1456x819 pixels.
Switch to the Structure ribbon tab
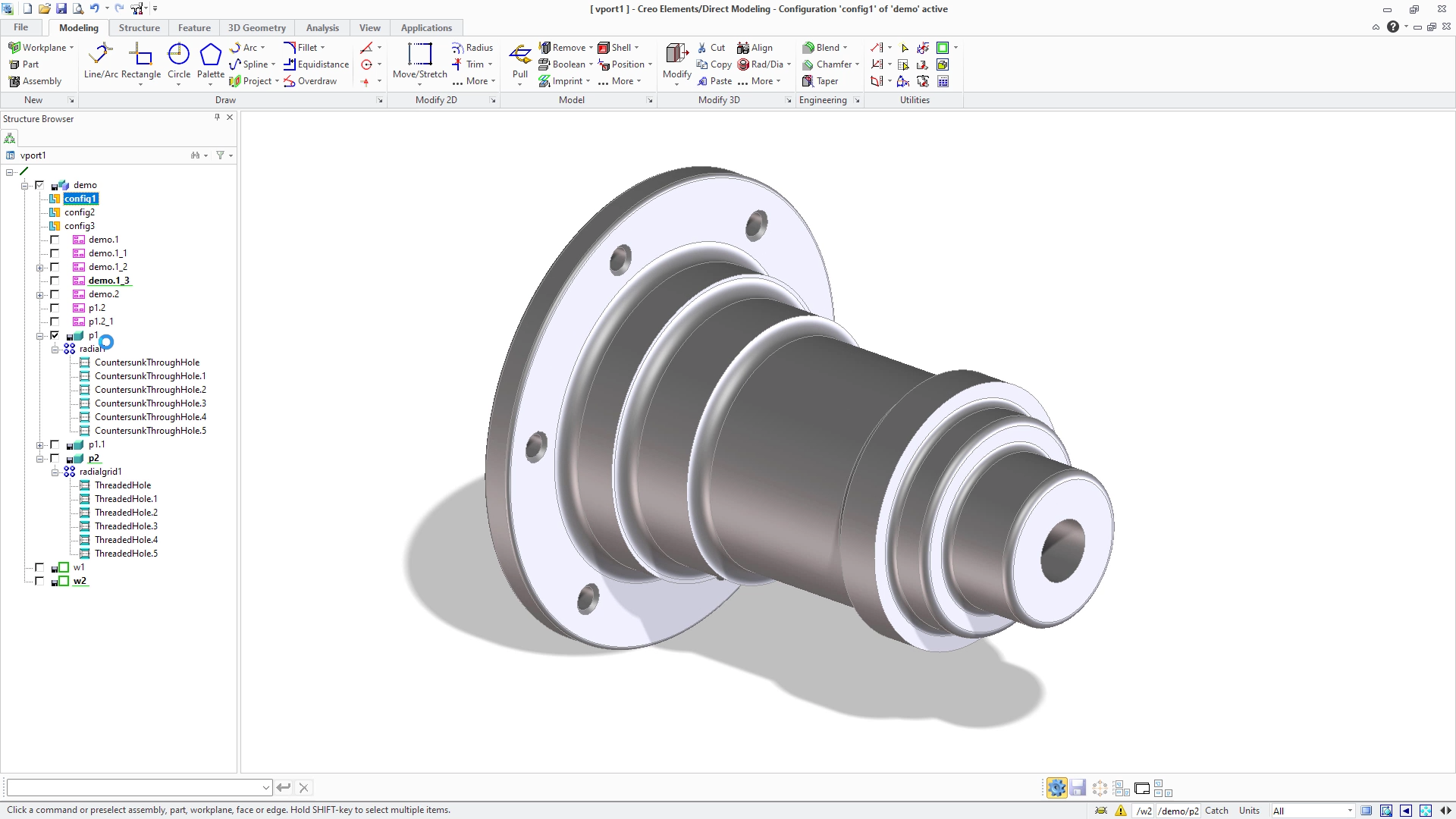coord(139,27)
